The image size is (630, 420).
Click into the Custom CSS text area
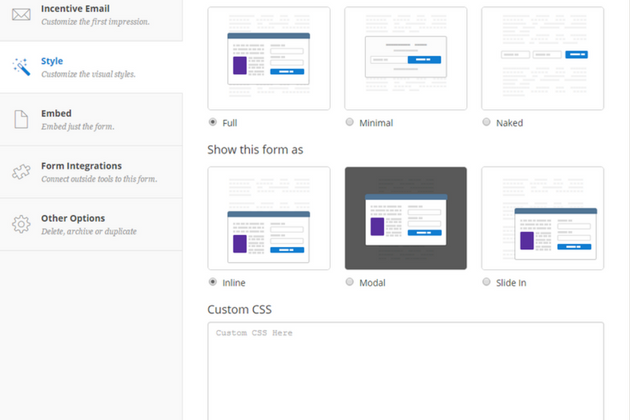tap(406, 371)
